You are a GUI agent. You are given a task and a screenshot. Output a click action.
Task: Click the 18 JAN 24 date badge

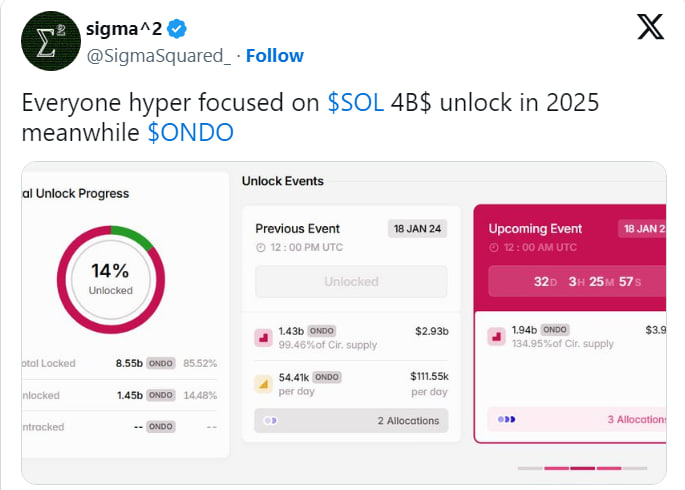click(417, 229)
